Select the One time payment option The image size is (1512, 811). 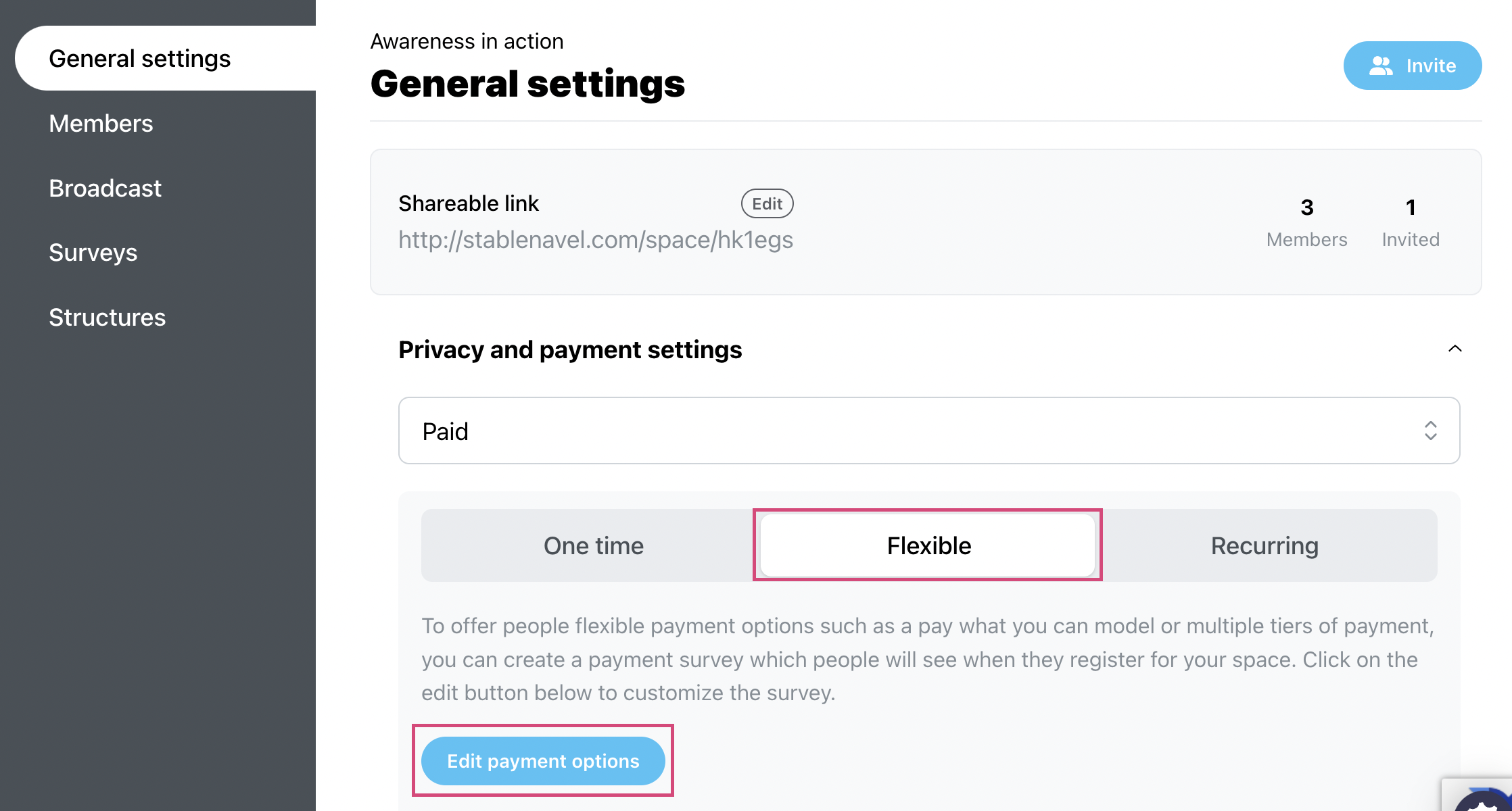(593, 545)
